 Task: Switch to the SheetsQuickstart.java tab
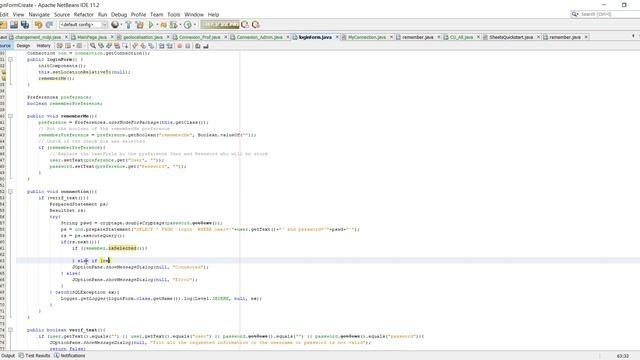click(x=511, y=37)
